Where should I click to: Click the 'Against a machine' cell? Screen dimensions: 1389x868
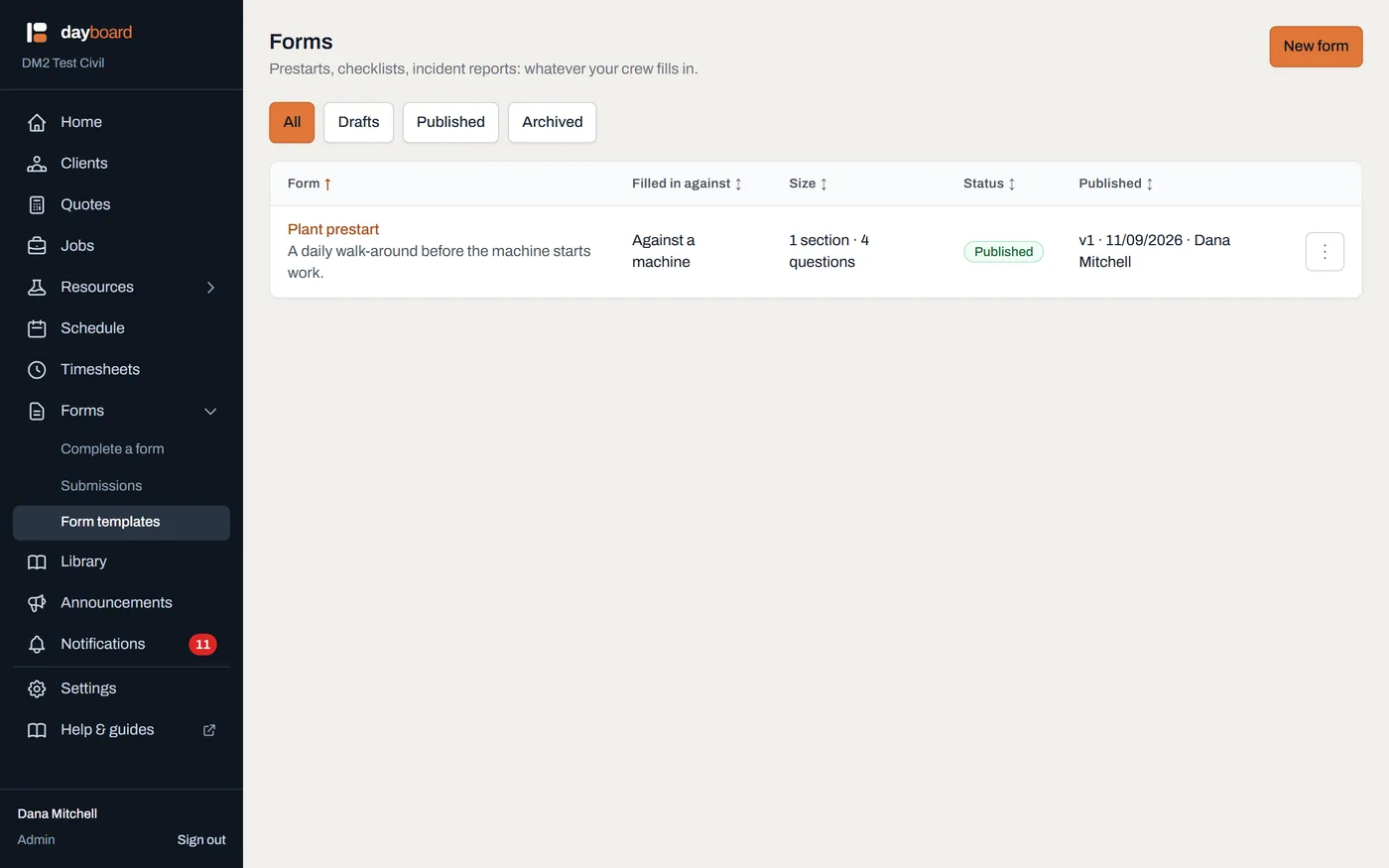coord(664,251)
